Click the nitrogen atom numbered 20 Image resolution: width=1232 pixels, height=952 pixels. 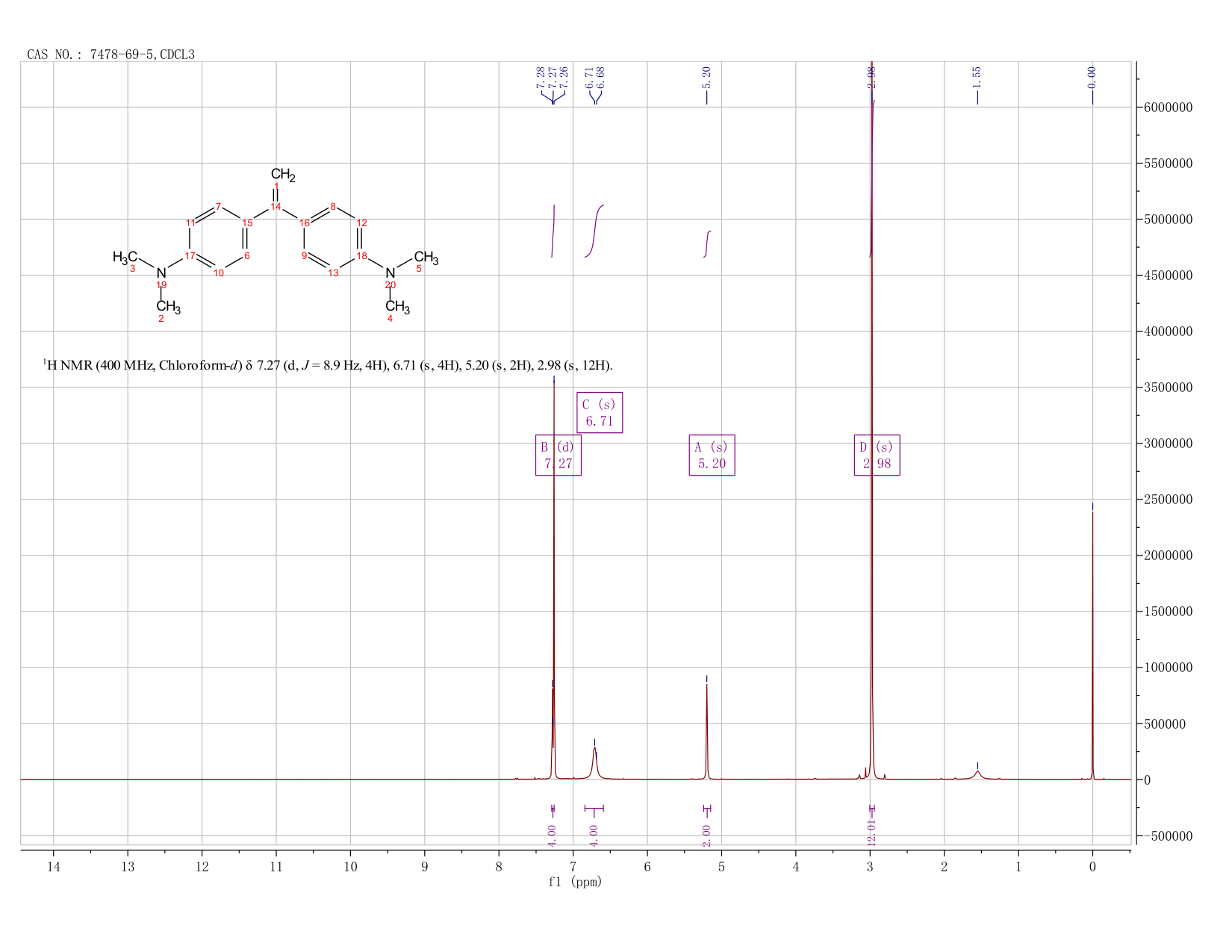(390, 273)
